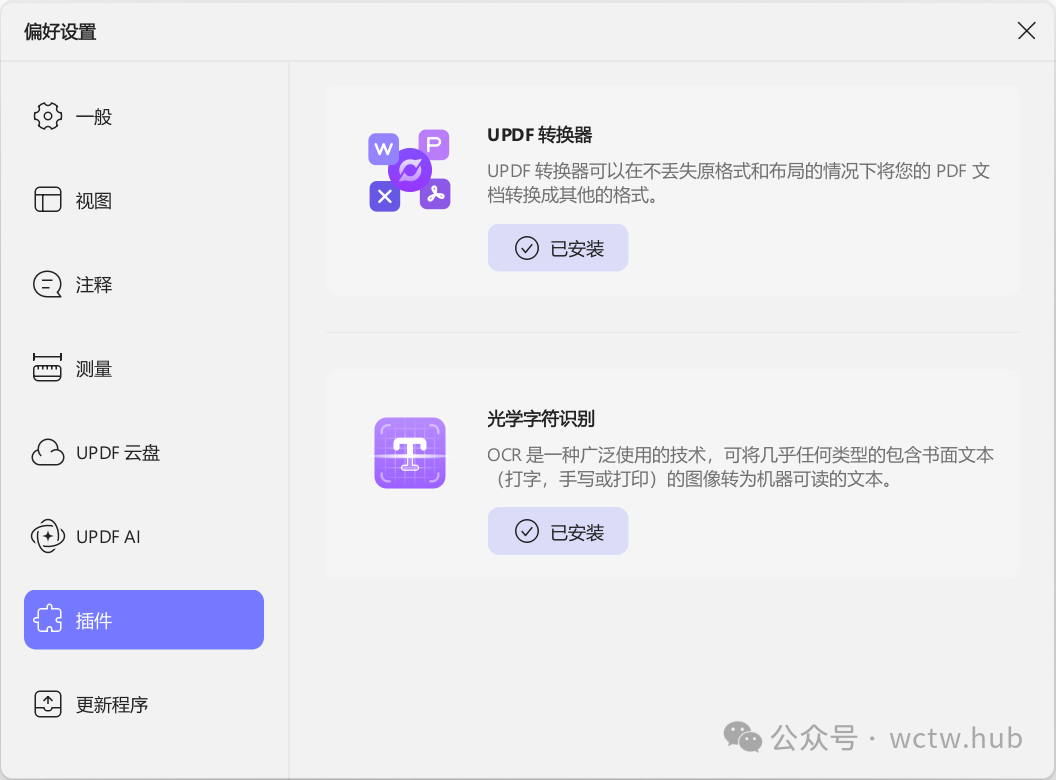Click the 偏好设置 window title
The image size is (1056, 780).
[60, 31]
